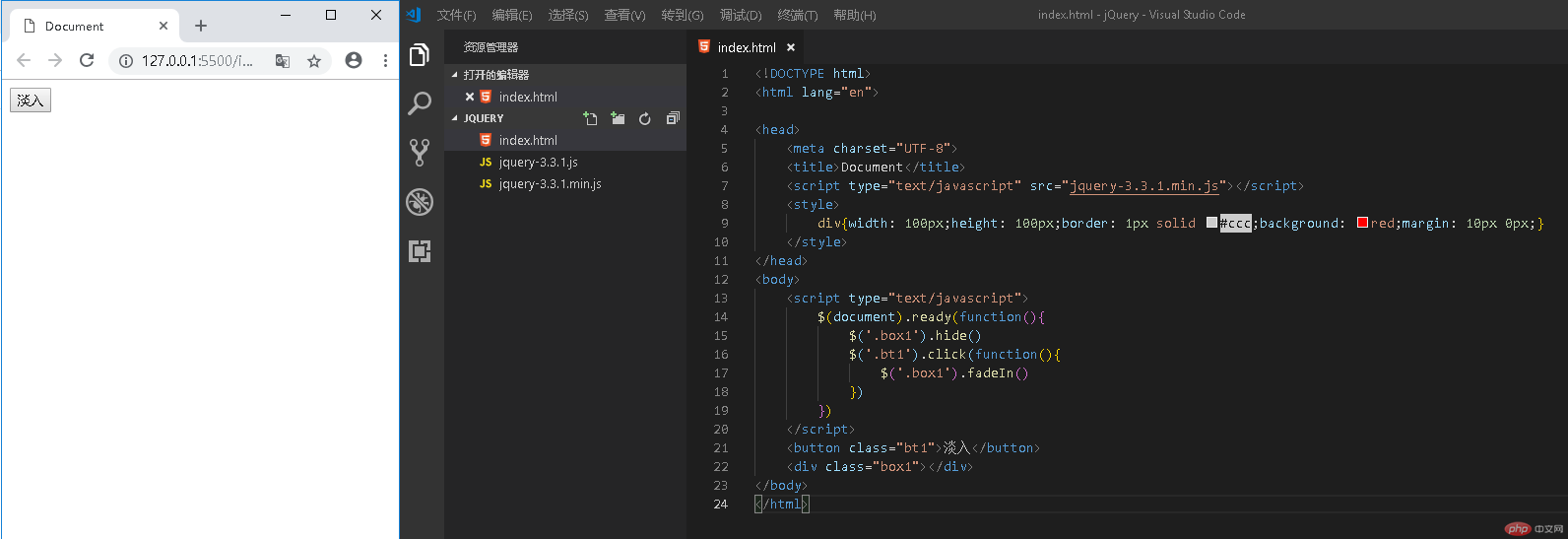Open the 转到(G) menu
Image resolution: width=1568 pixels, height=539 pixels.
683,15
